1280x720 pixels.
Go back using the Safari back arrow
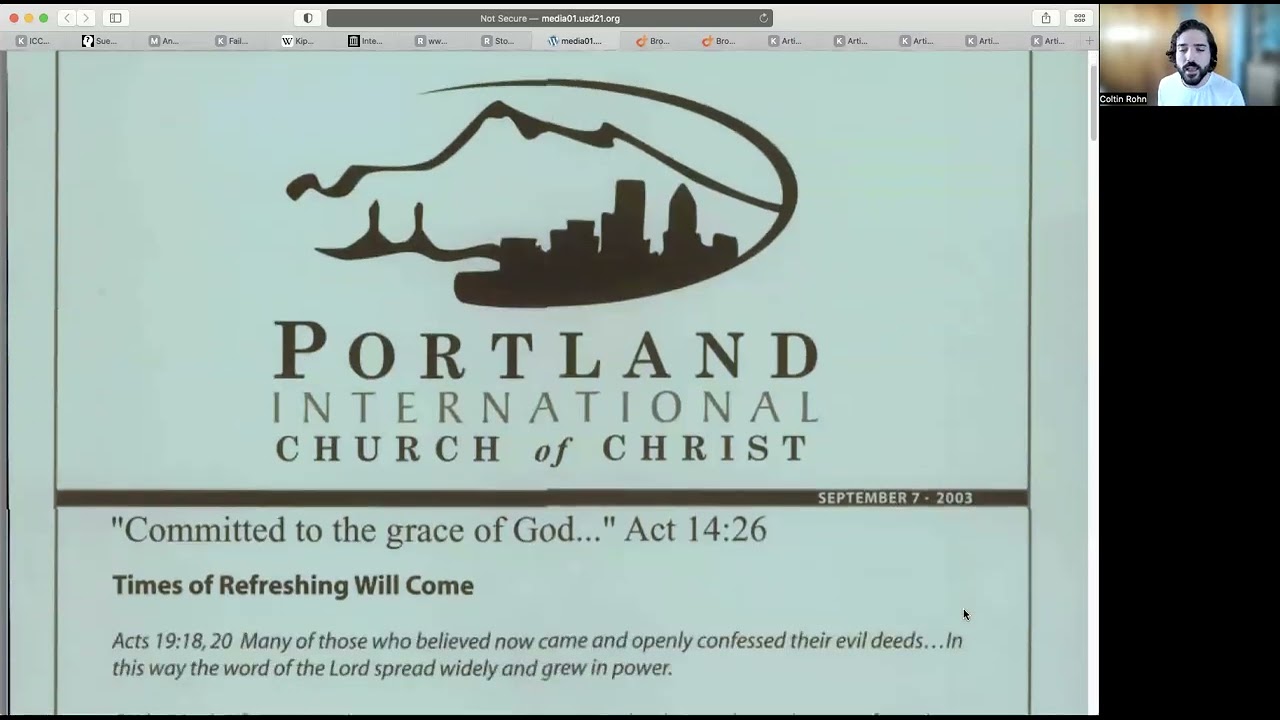[x=67, y=18]
